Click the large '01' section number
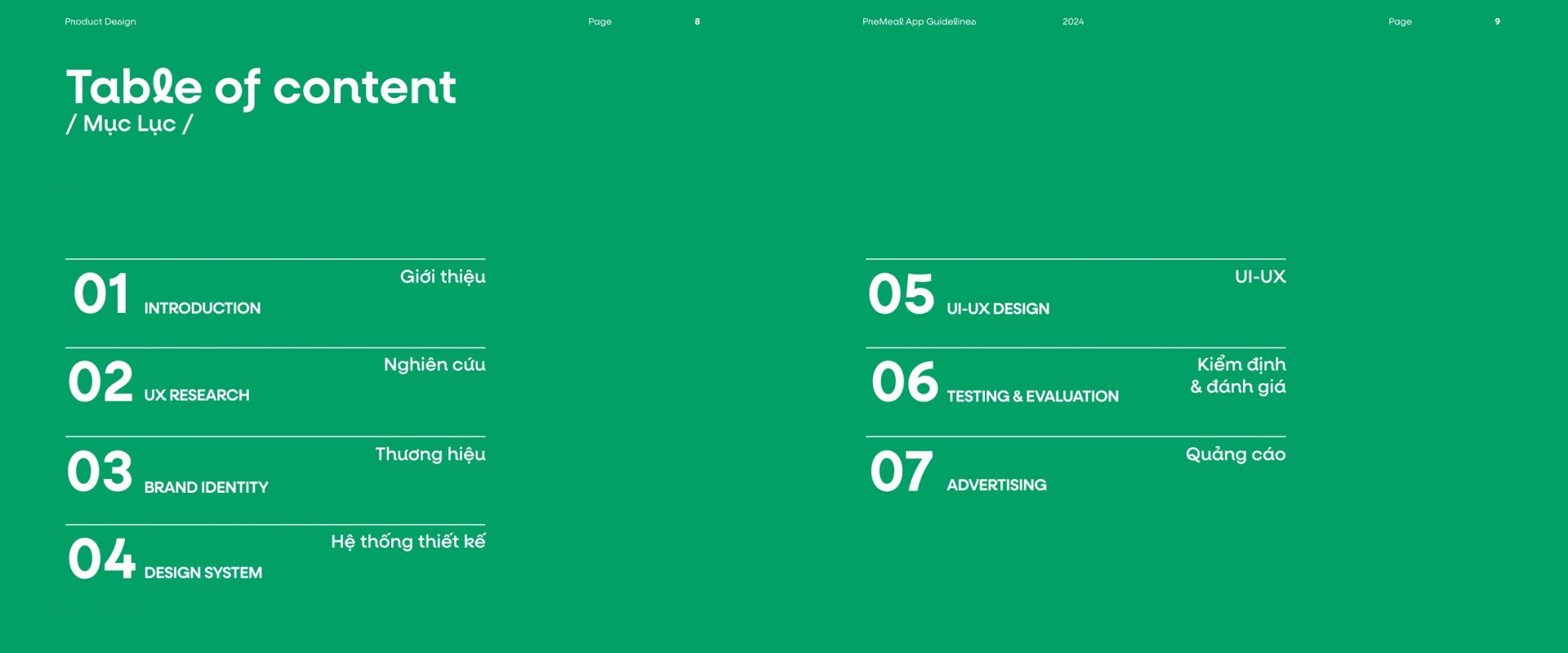This screenshot has height=653, width=1568. [x=100, y=294]
